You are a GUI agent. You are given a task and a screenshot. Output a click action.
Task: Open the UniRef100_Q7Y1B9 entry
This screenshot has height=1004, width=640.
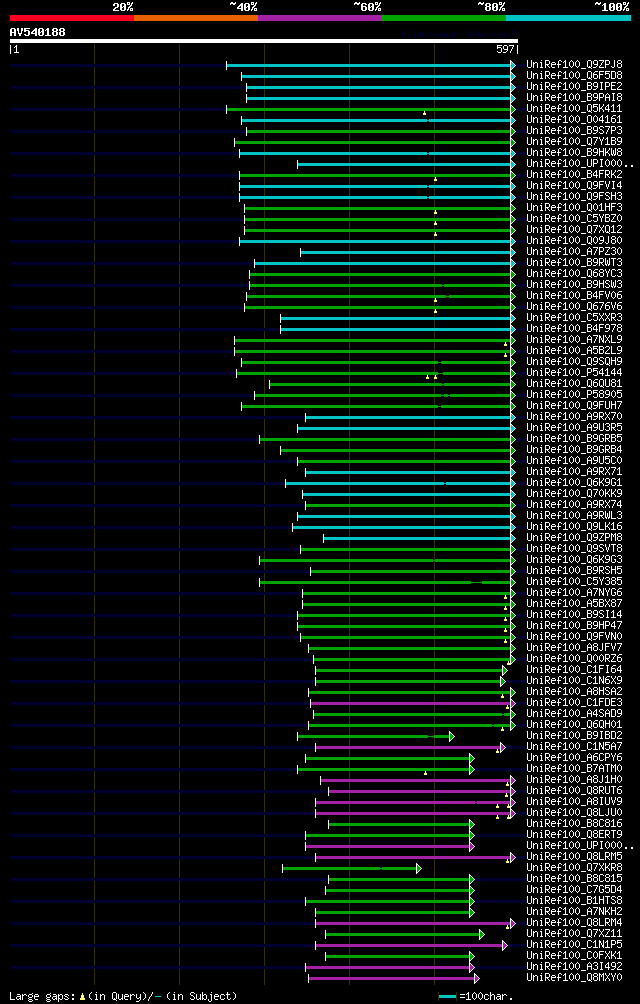pos(574,141)
